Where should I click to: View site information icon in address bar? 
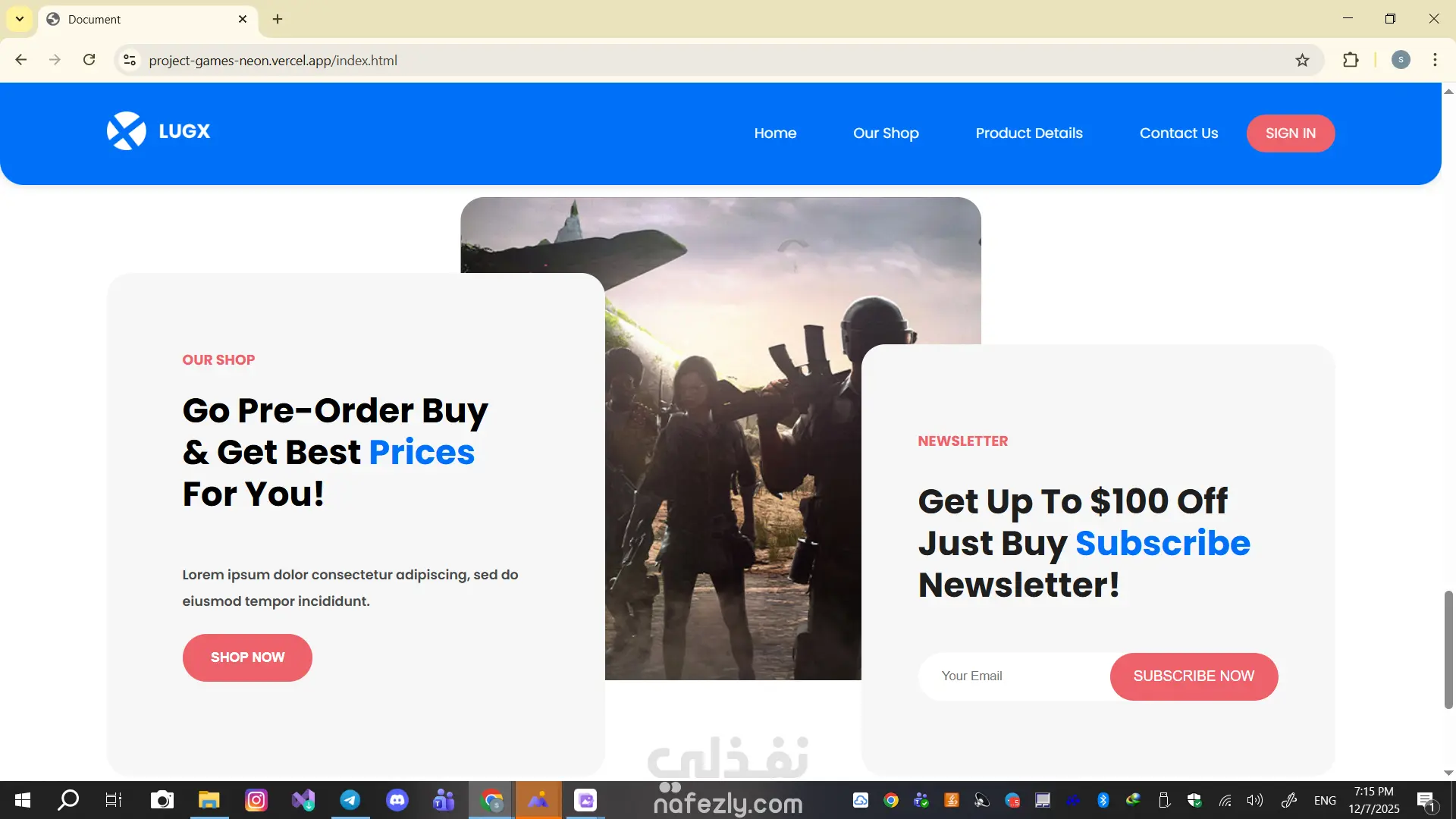click(x=130, y=61)
